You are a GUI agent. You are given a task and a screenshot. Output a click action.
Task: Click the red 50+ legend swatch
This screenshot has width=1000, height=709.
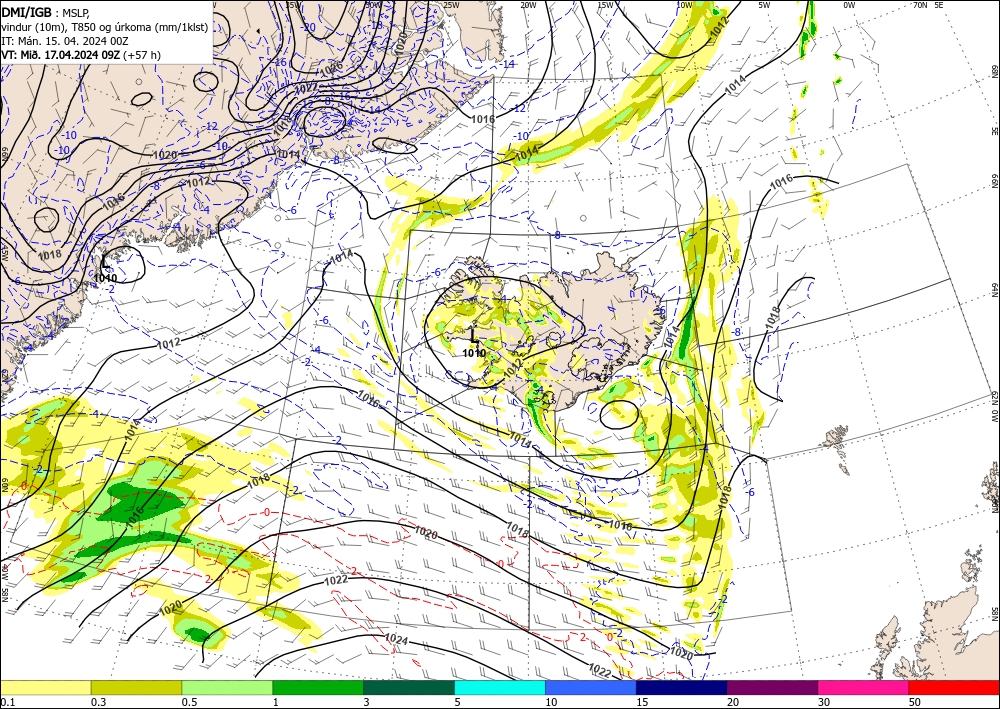pyautogui.click(x=954, y=687)
